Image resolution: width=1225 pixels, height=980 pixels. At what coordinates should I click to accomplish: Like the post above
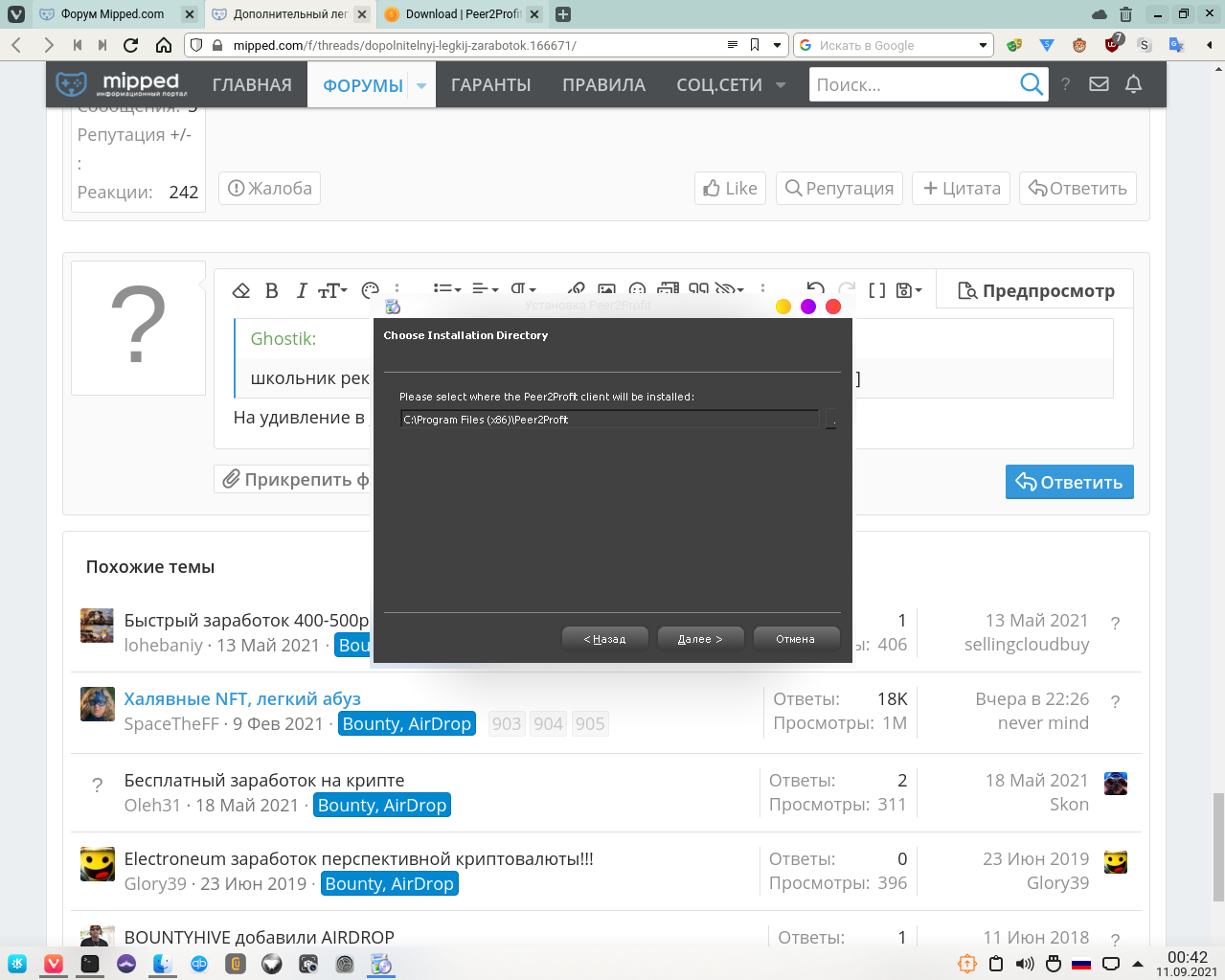tap(730, 188)
